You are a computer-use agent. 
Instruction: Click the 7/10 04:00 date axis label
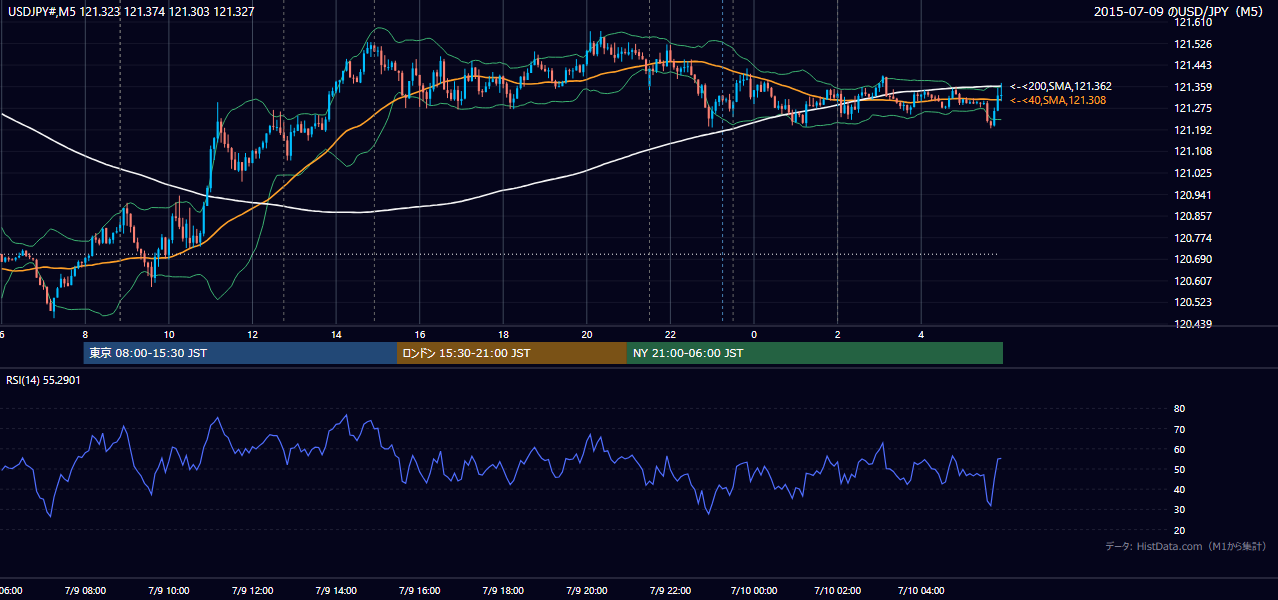click(921, 591)
